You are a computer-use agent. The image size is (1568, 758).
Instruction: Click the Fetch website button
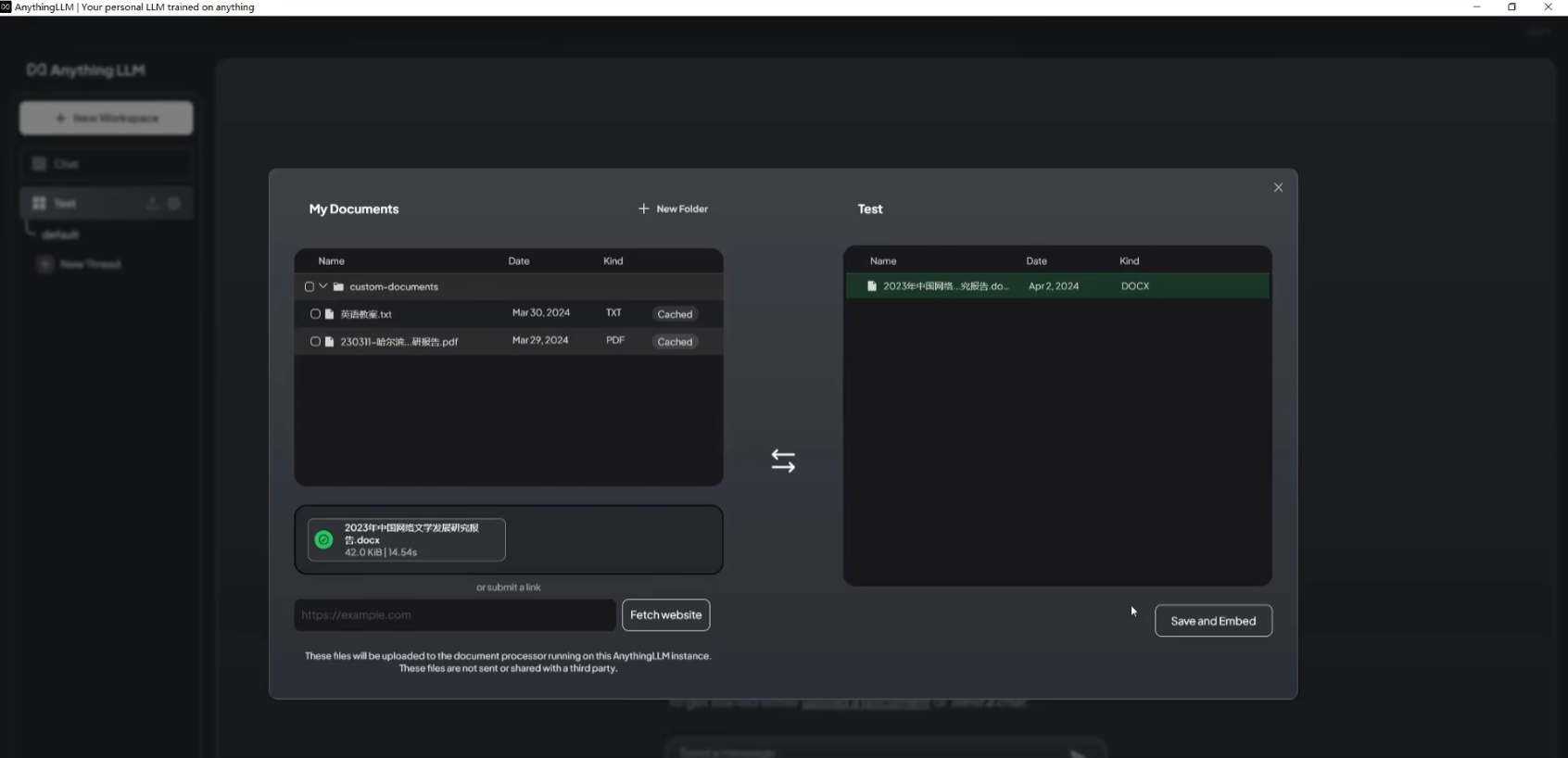point(665,615)
